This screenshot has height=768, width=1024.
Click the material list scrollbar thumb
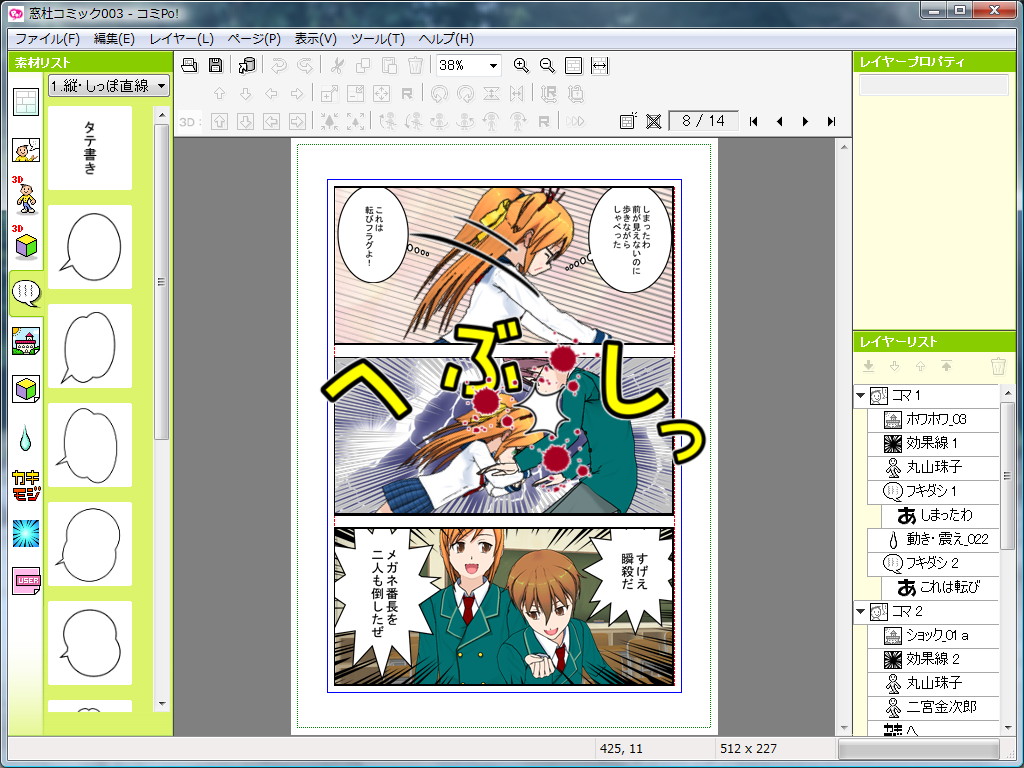click(162, 281)
